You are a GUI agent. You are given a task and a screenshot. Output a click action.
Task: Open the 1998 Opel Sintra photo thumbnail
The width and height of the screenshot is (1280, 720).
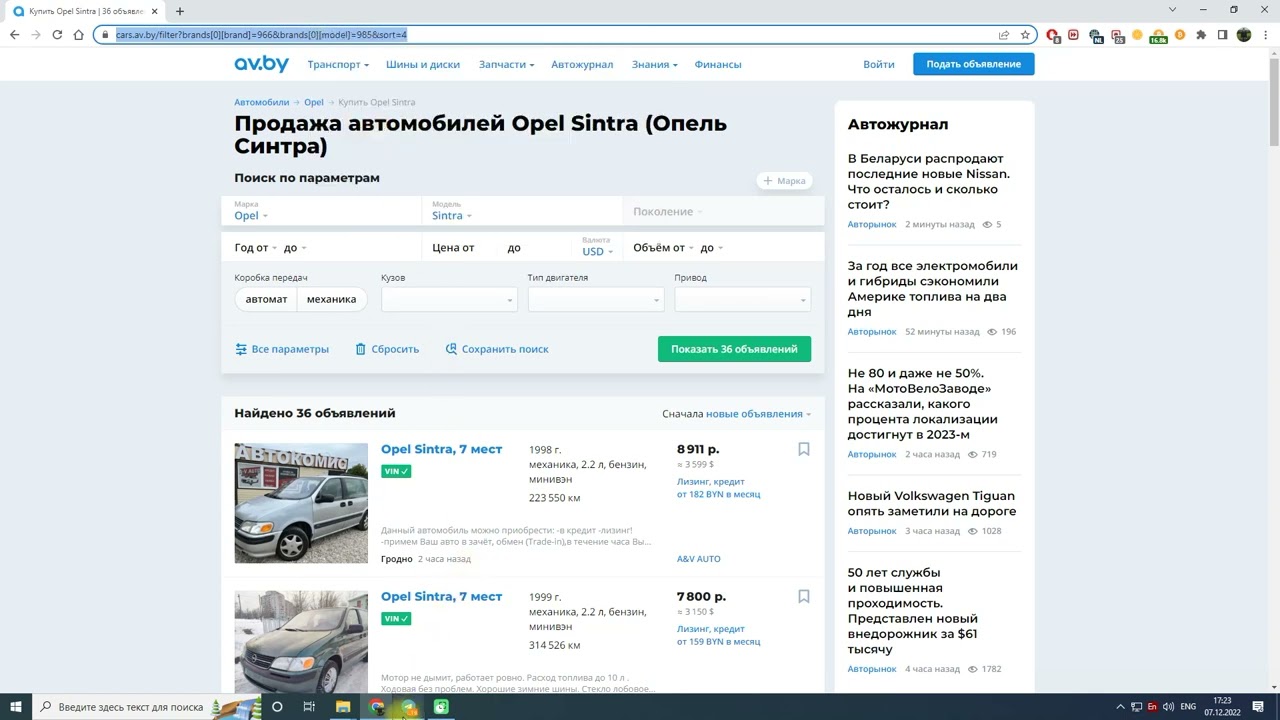pyautogui.click(x=301, y=503)
